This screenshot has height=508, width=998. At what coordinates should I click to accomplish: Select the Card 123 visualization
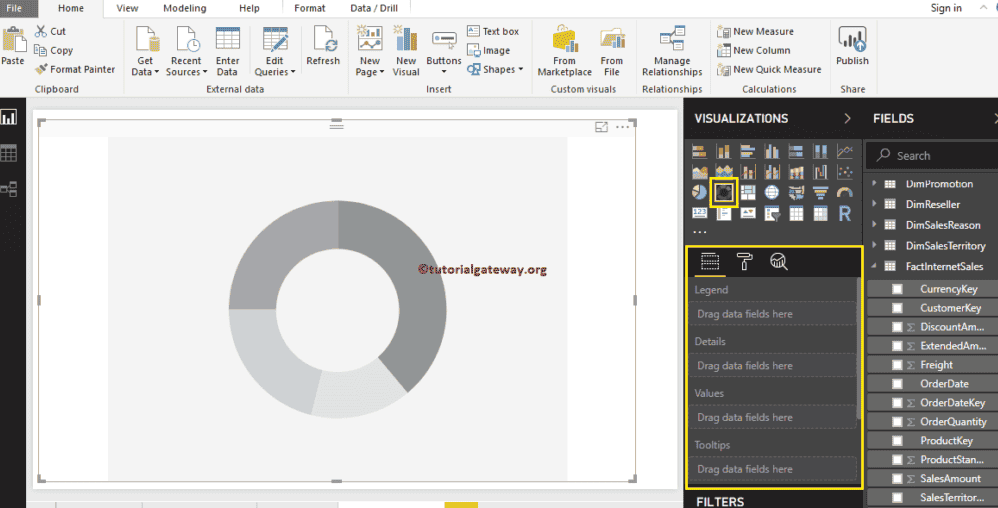click(x=699, y=213)
